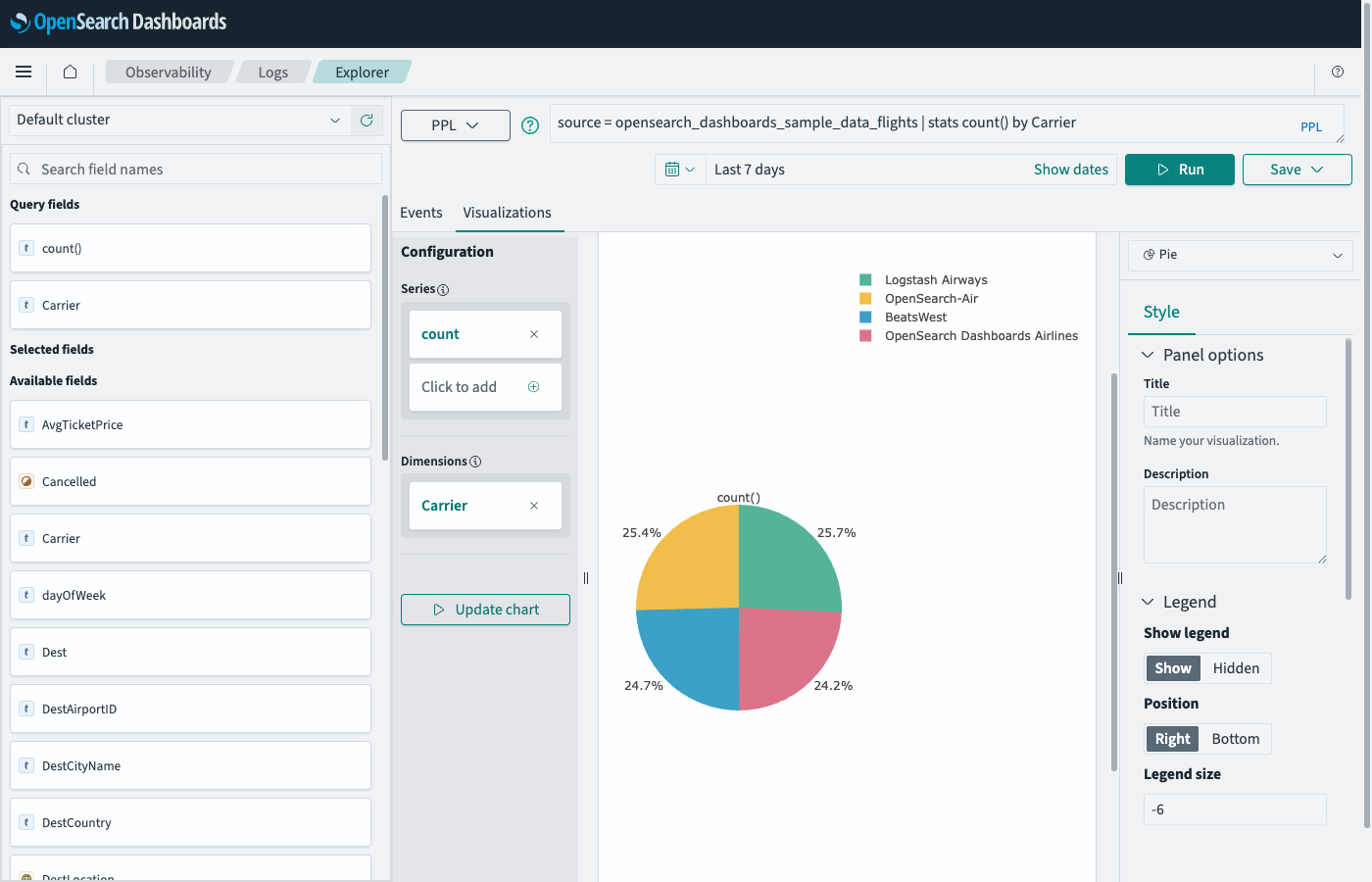
Task: Click the visualization Title field
Action: [1235, 412]
